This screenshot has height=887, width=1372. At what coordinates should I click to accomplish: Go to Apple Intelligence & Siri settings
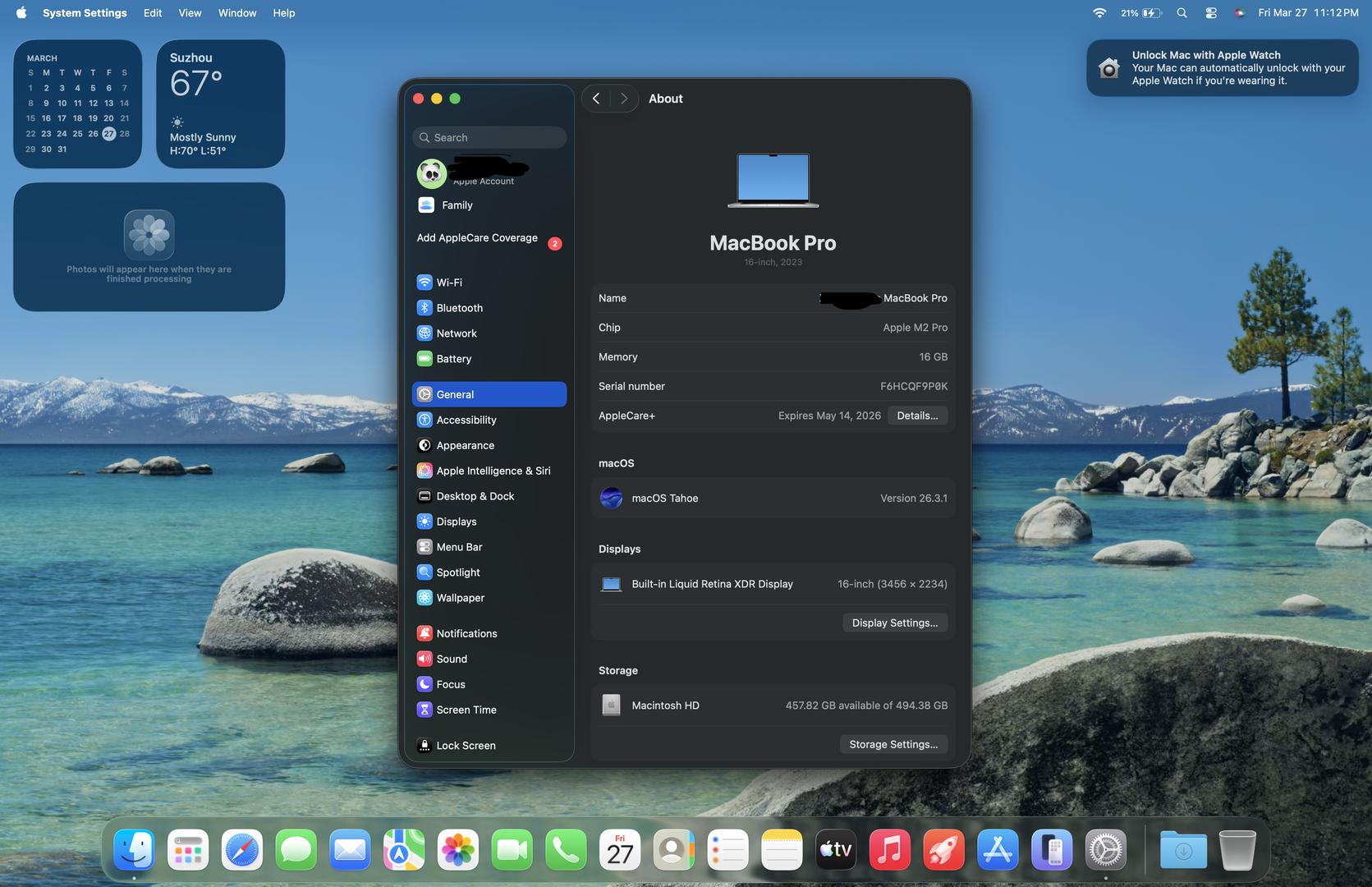493,471
